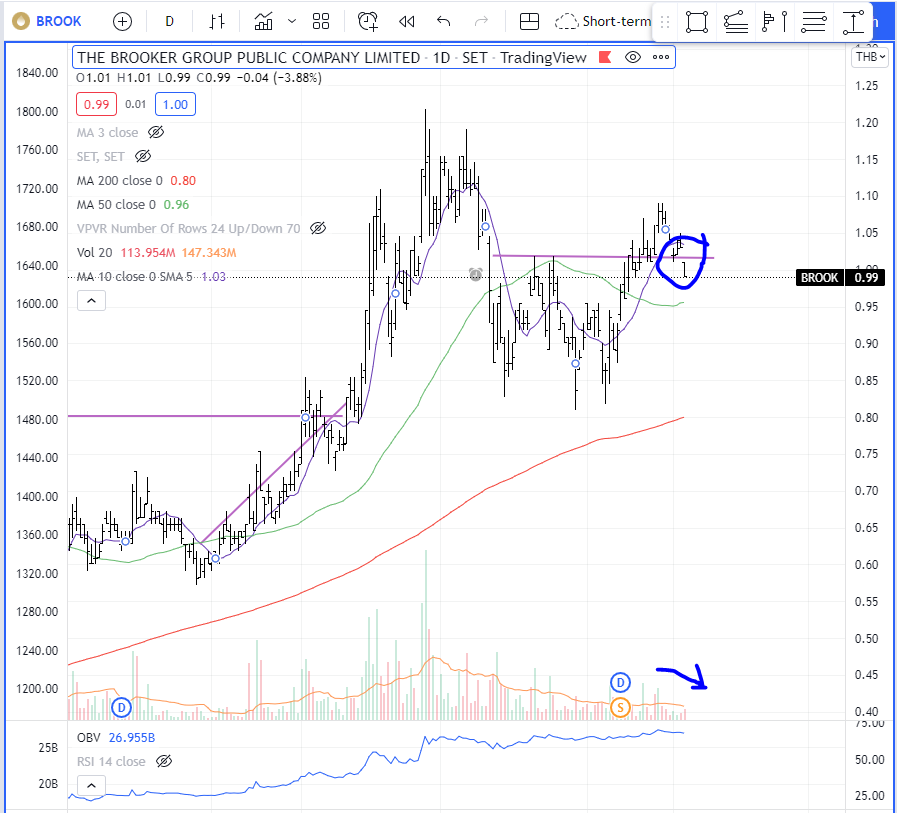
Task: Select the purple horizontal line at 1480
Action: pyautogui.click(x=206, y=416)
